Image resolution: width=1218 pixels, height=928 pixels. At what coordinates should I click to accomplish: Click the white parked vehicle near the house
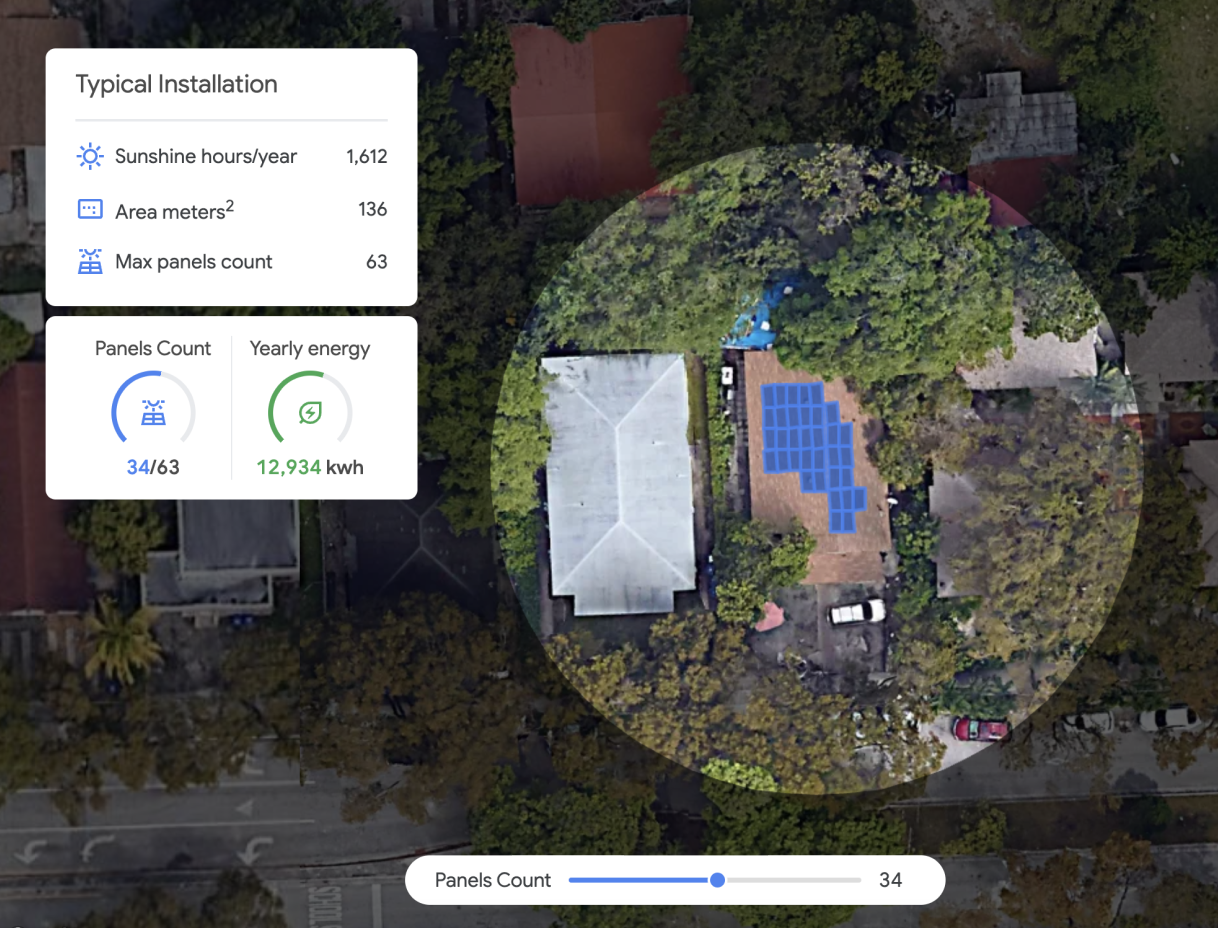tap(857, 611)
